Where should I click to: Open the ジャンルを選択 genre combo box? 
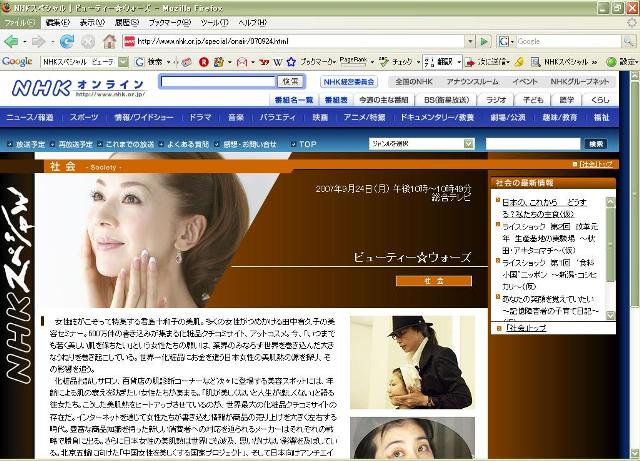click(x=422, y=144)
